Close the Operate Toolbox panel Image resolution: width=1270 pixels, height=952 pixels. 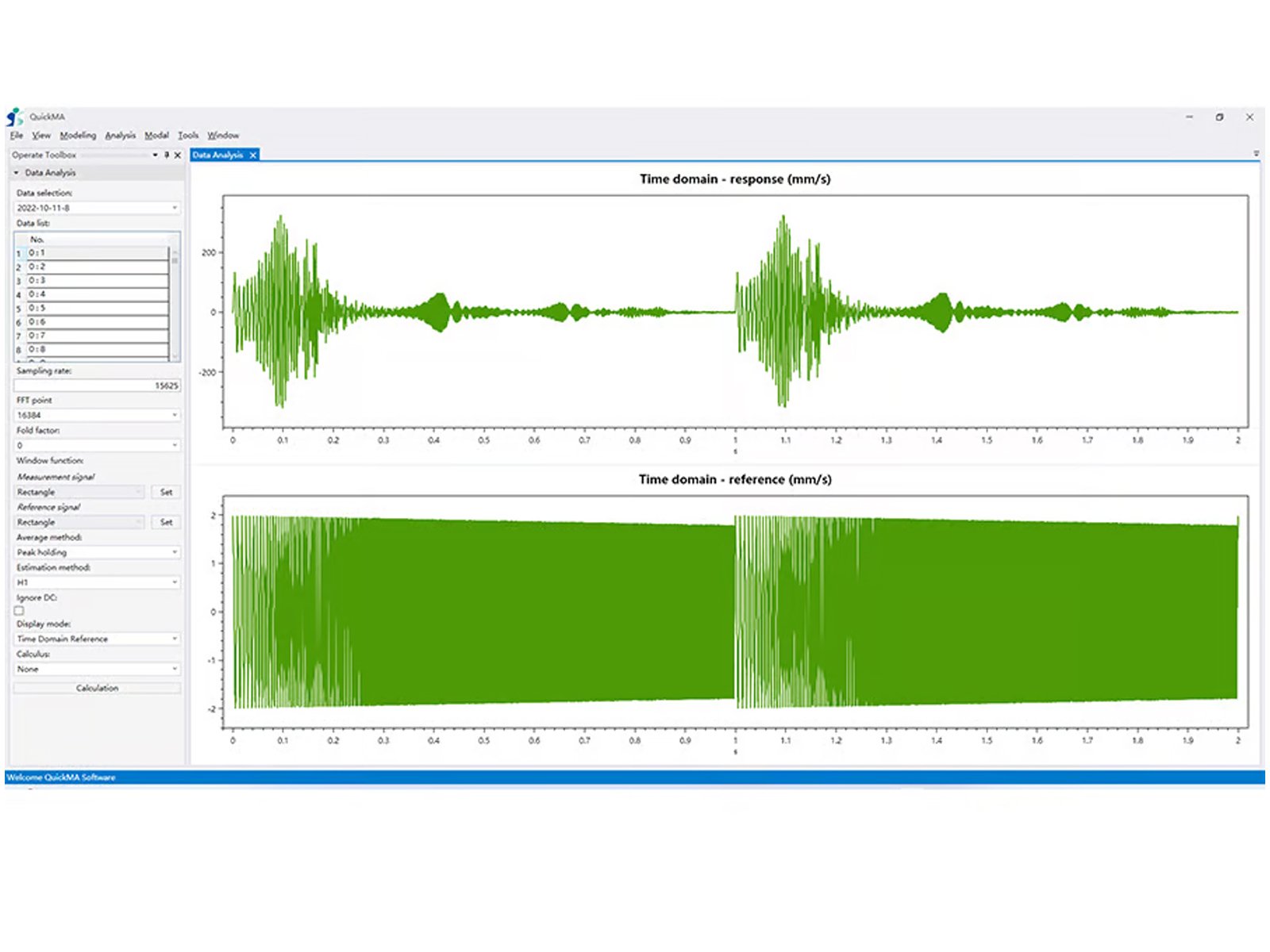tap(178, 155)
